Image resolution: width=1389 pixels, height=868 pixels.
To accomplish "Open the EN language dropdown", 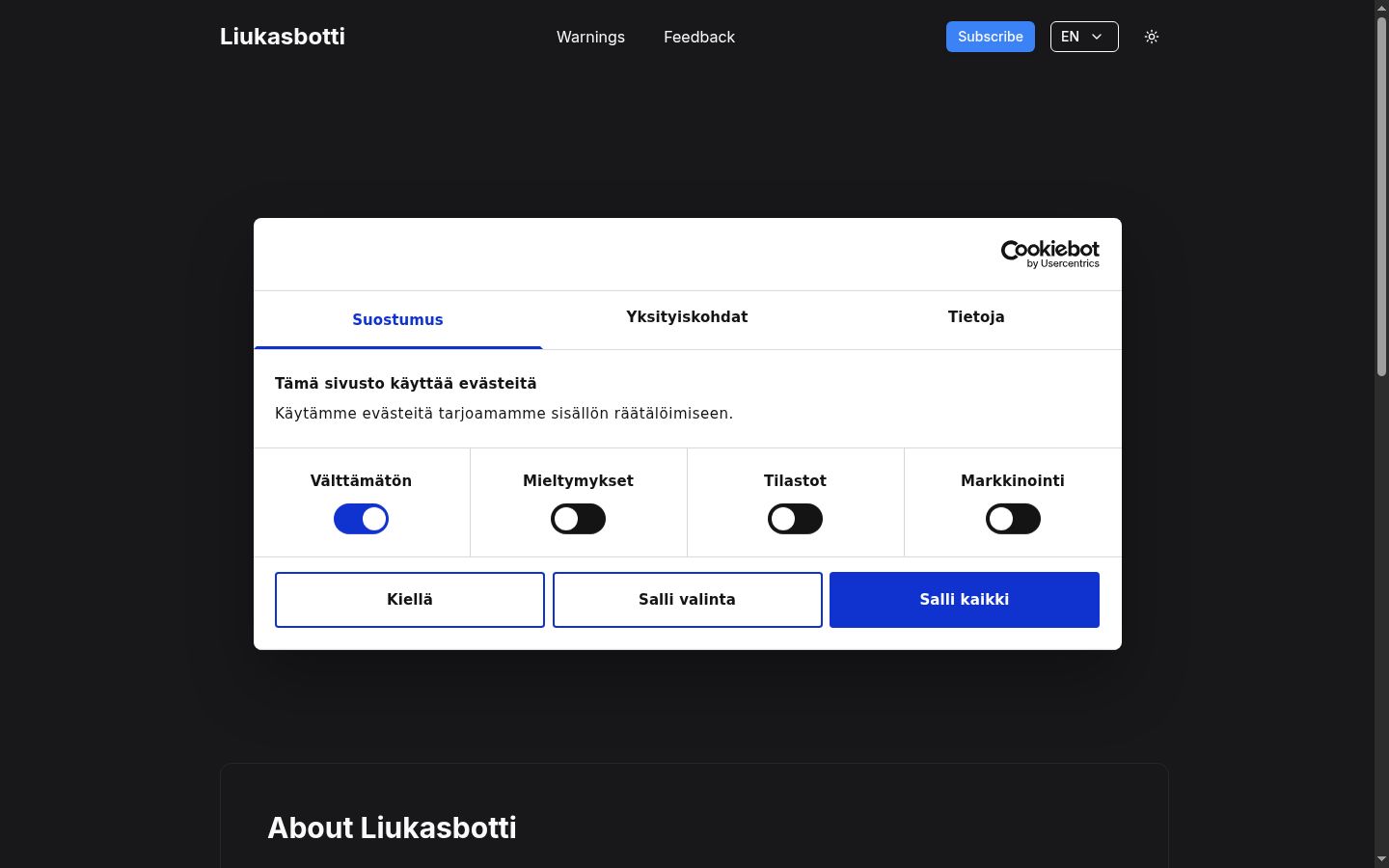I will [1084, 37].
